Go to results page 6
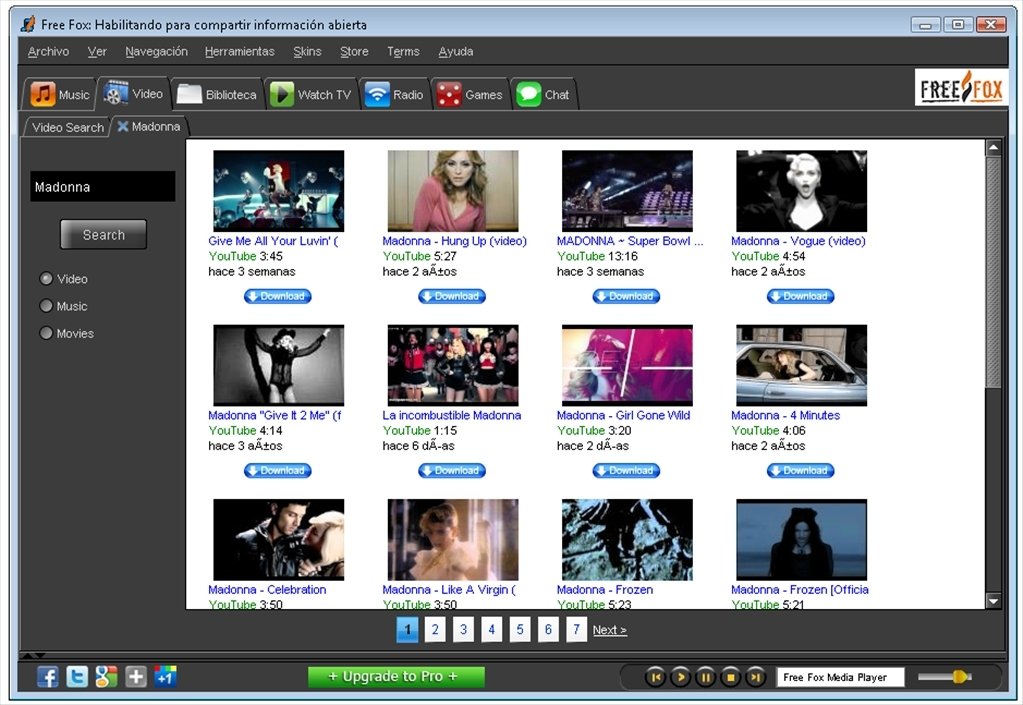1023x705 pixels. pos(548,629)
